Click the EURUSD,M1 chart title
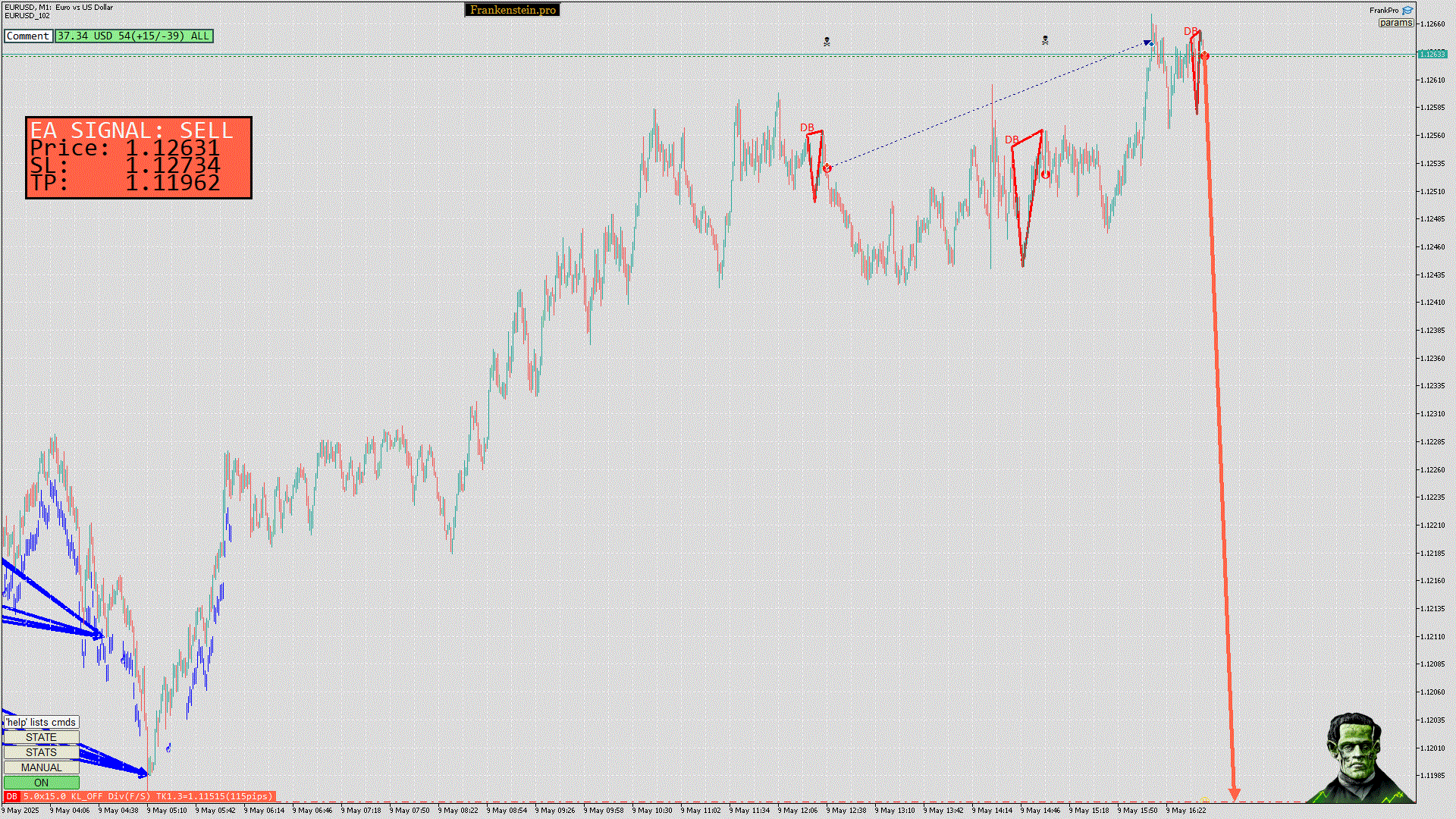Image resolution: width=1456 pixels, height=819 pixels. (x=58, y=7)
